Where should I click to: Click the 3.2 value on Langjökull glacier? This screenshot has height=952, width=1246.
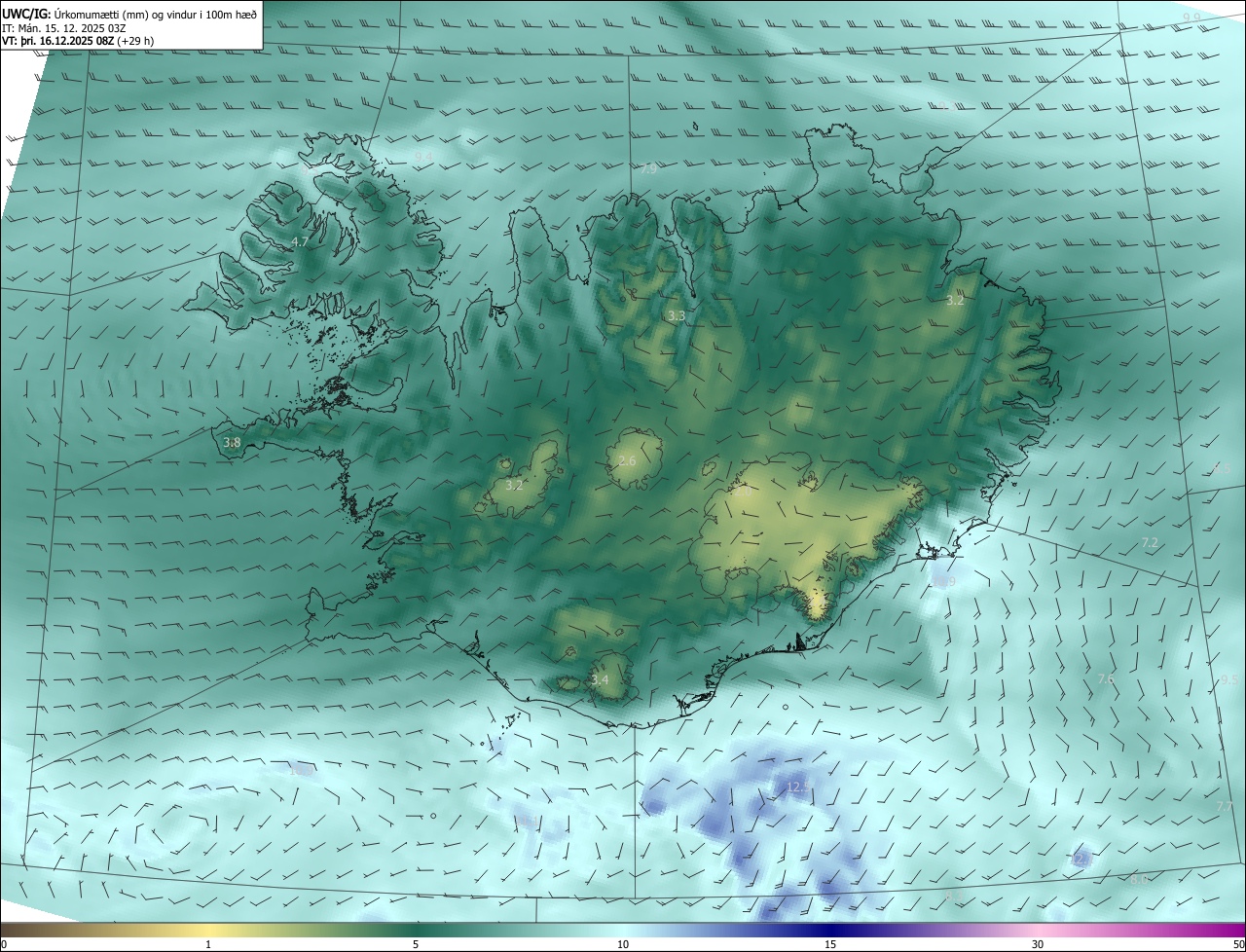(514, 485)
